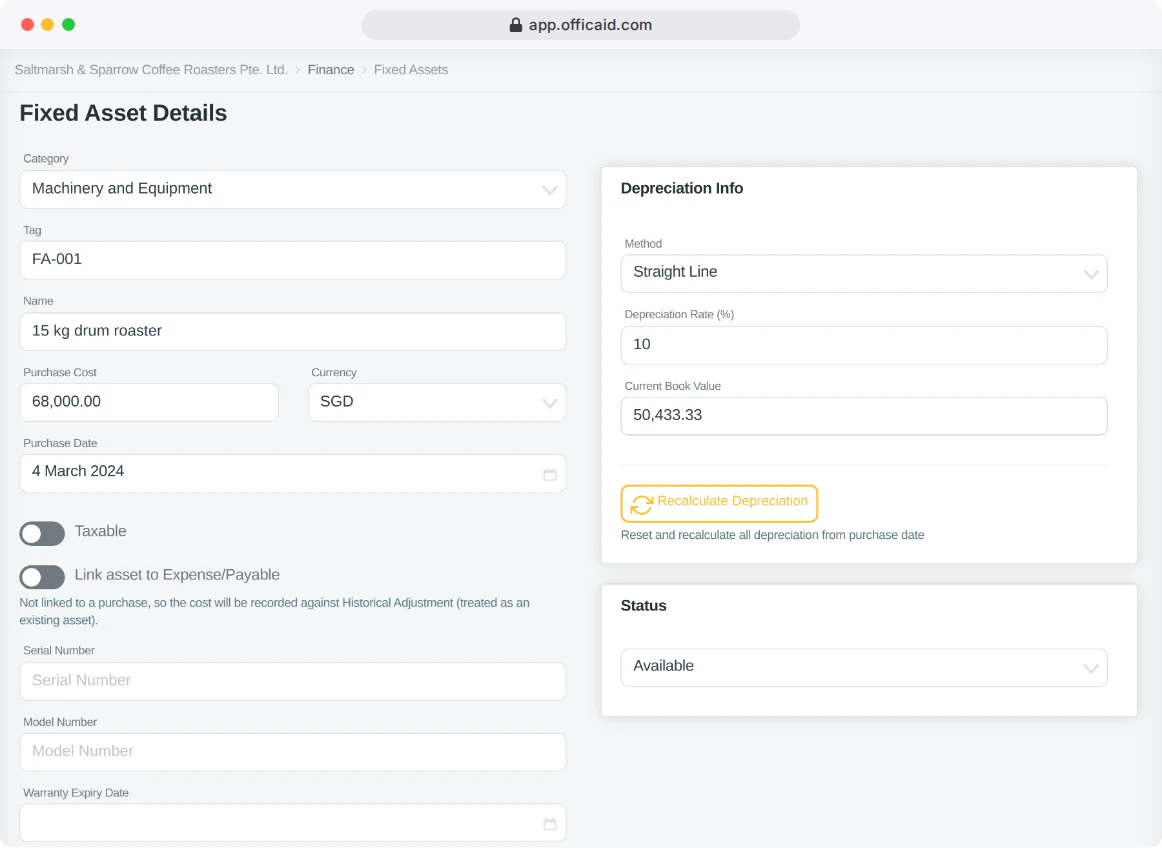Turn on Link asset to Expense/Payable
The width and height of the screenshot is (1162, 848).
[42, 577]
